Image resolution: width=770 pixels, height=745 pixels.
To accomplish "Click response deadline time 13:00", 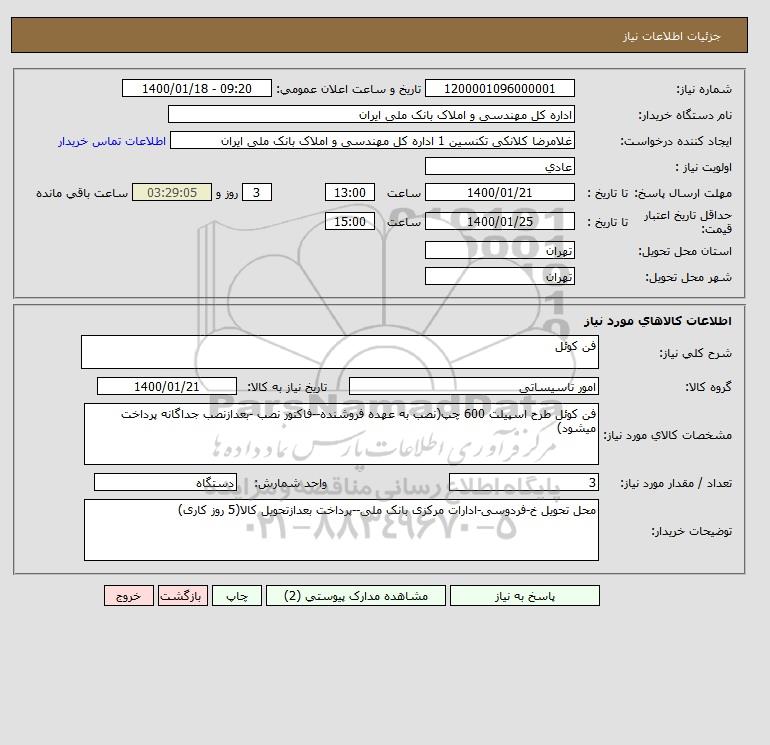I will [x=350, y=193].
